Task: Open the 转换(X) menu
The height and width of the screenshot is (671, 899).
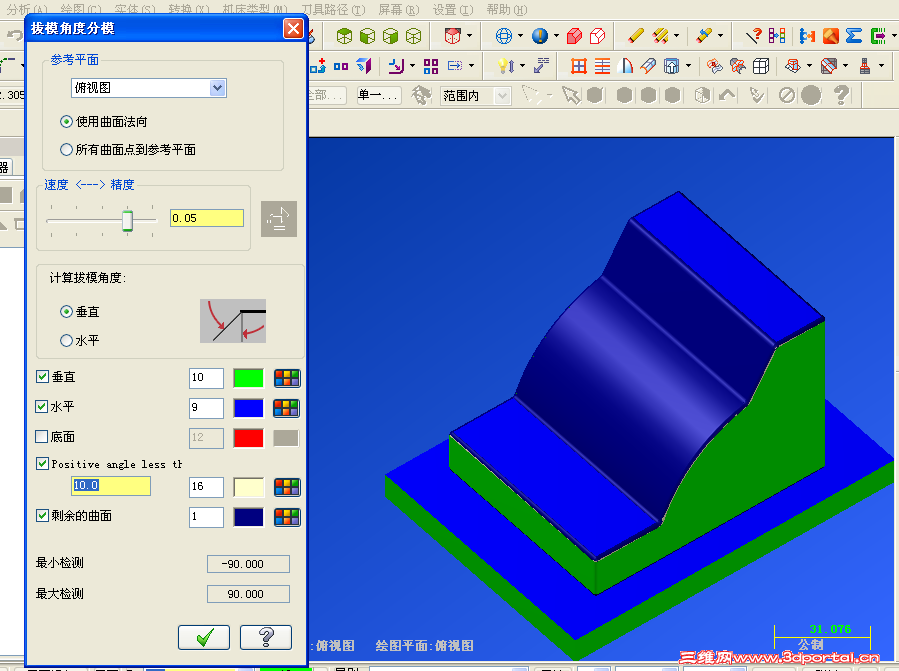Action: coord(189,10)
